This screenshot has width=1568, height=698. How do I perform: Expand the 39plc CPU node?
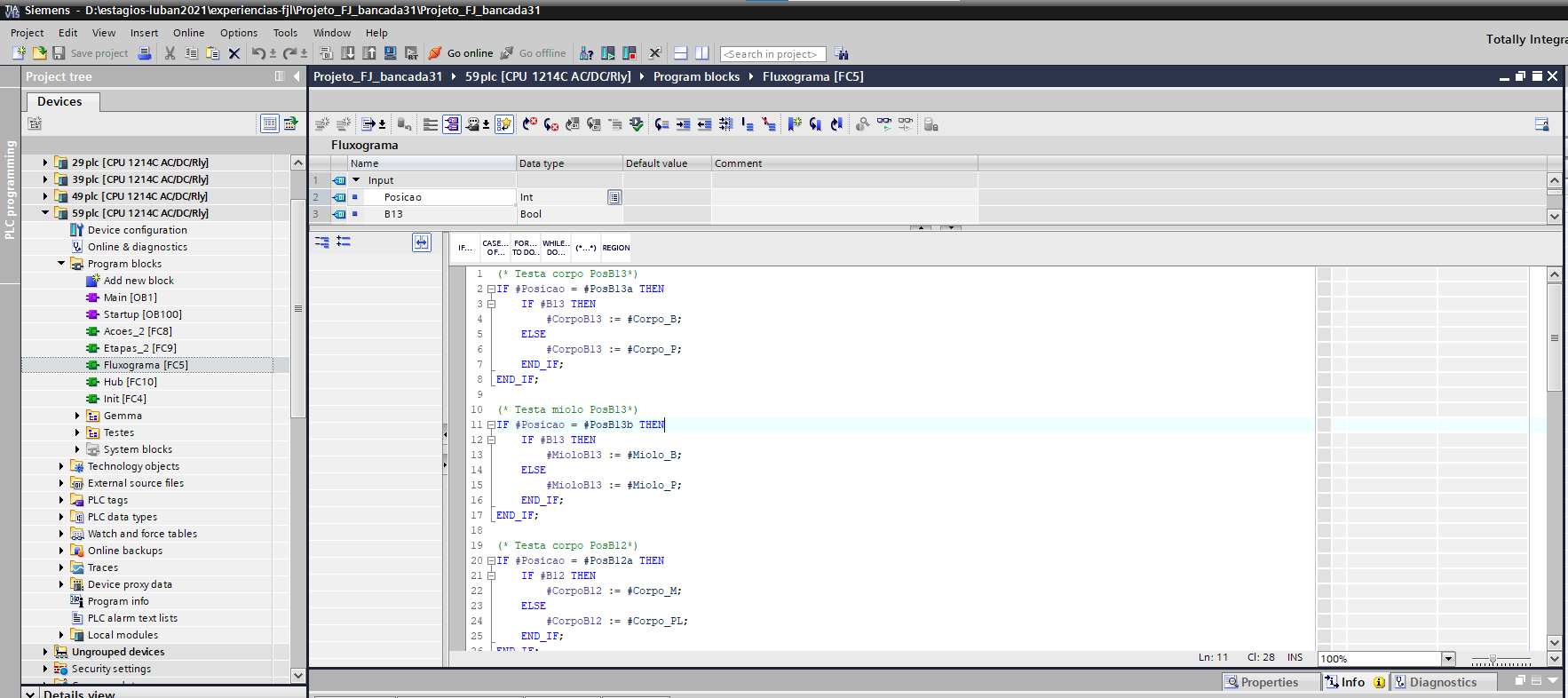[45, 179]
